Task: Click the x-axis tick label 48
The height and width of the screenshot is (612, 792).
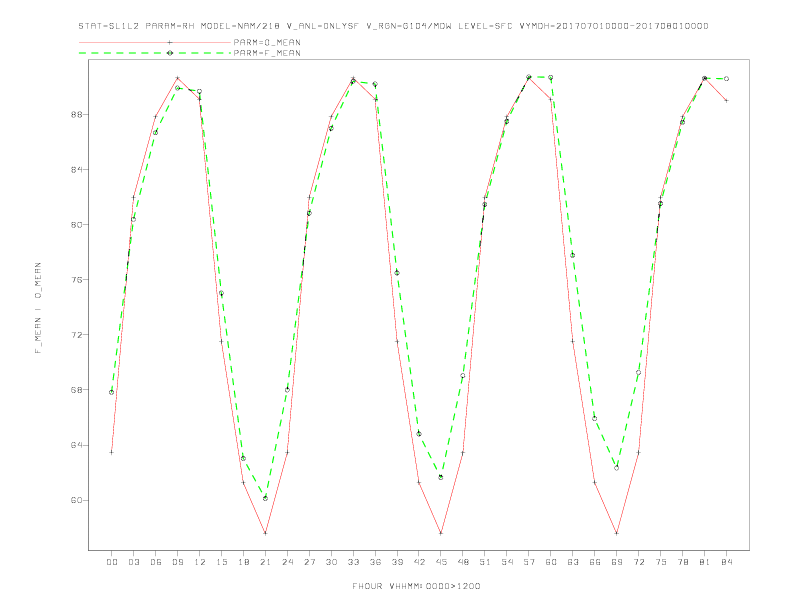Action: pyautogui.click(x=463, y=562)
